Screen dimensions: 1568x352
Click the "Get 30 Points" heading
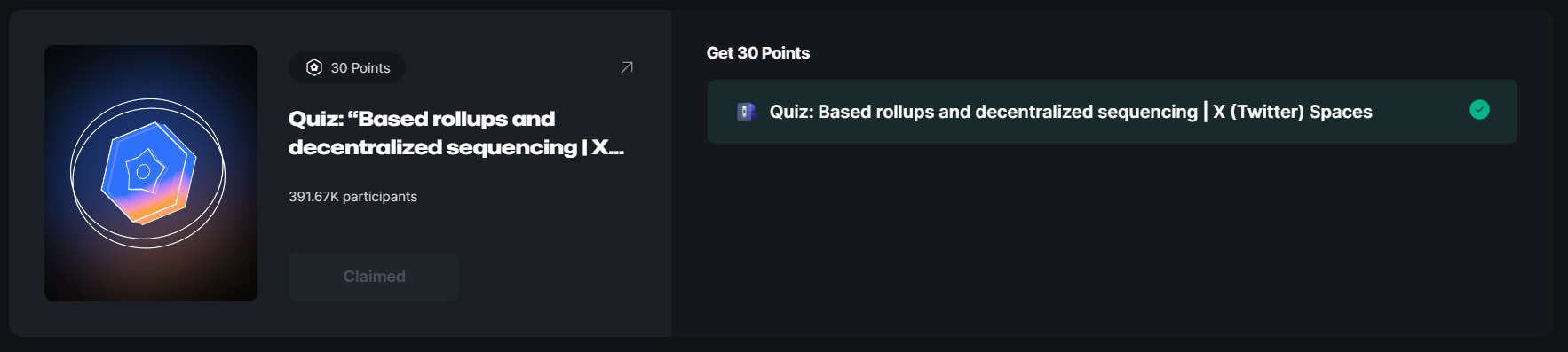click(x=758, y=53)
